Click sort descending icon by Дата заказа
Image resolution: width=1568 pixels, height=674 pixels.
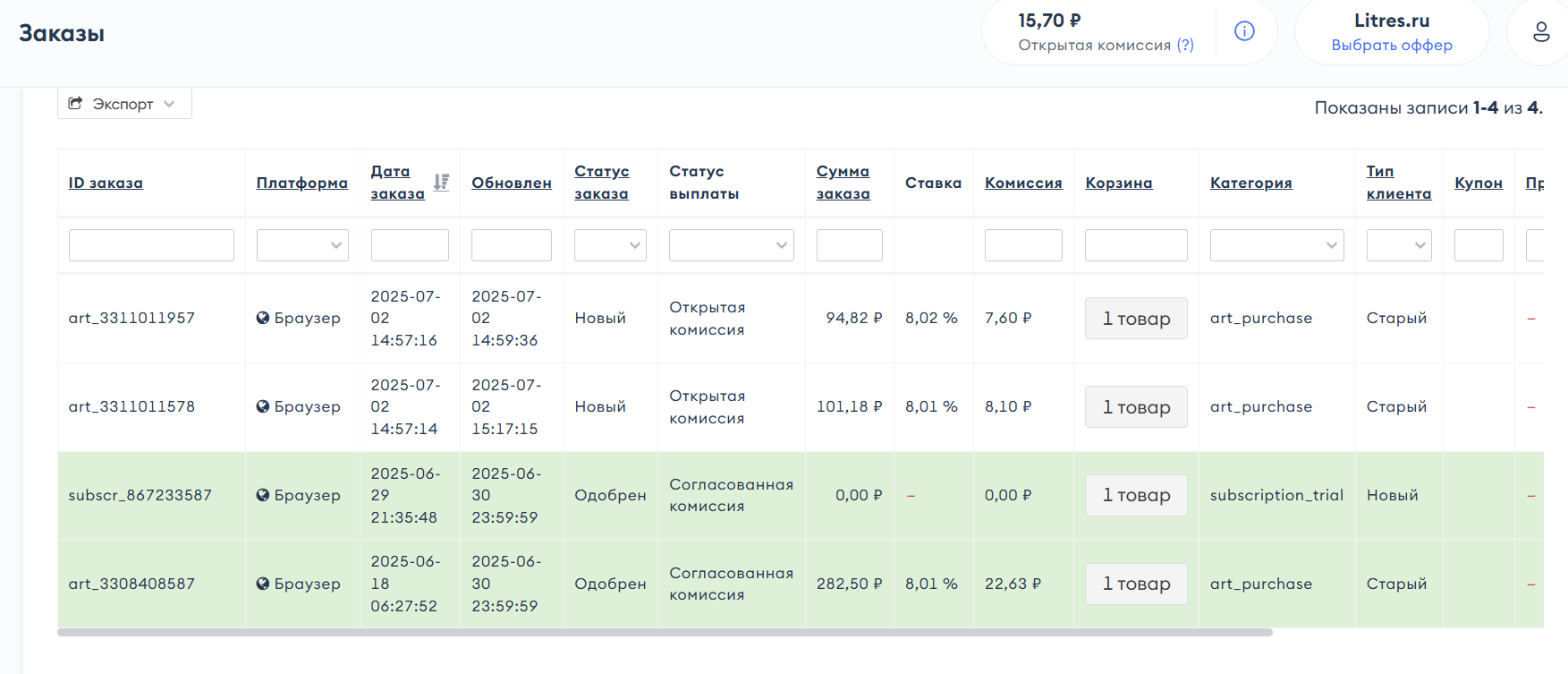[441, 182]
